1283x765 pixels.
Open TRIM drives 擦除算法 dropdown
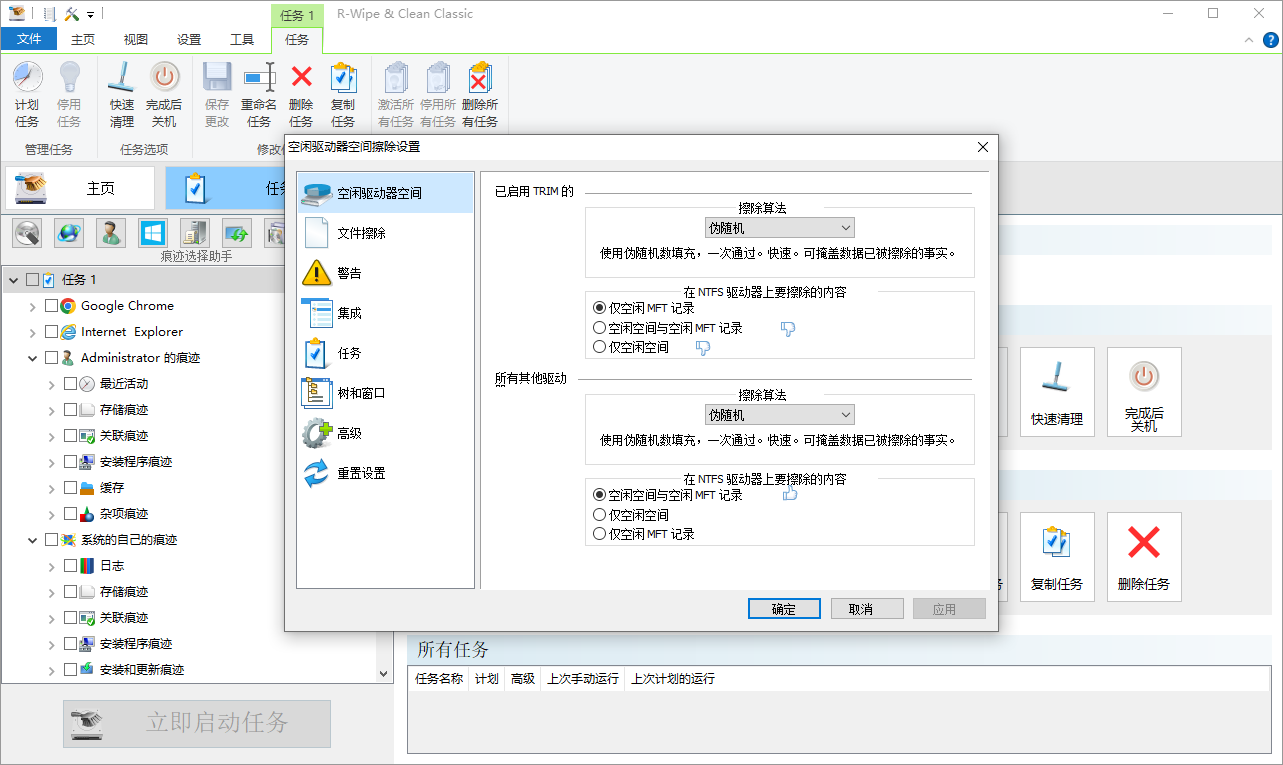pyautogui.click(x=779, y=228)
